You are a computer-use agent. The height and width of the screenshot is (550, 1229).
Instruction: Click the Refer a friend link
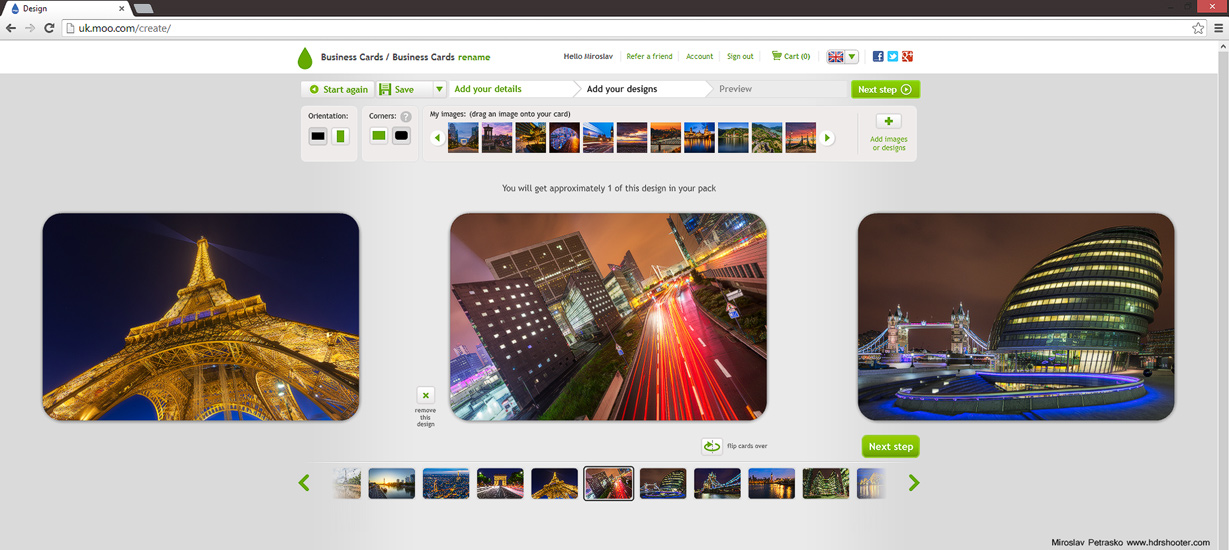click(x=649, y=57)
